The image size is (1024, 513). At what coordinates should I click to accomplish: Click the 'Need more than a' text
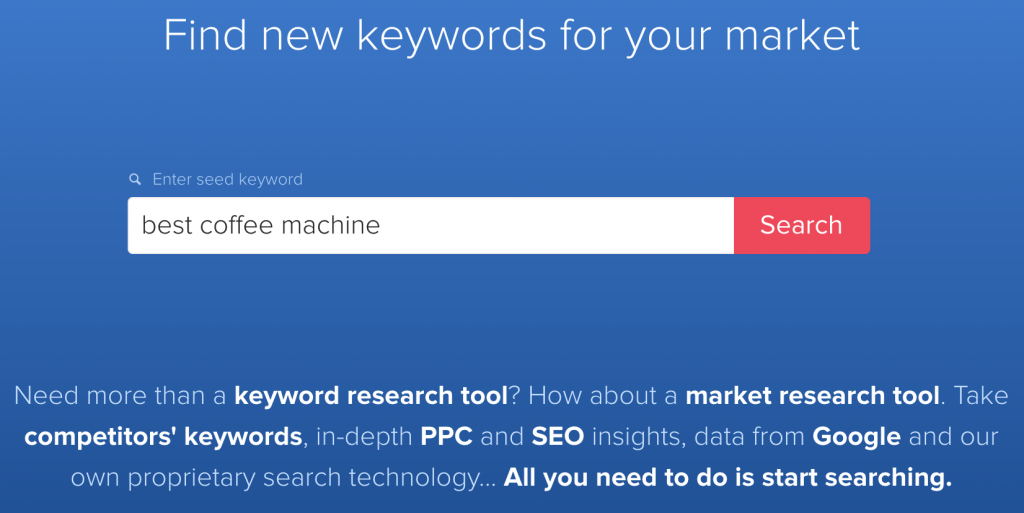click(120, 395)
